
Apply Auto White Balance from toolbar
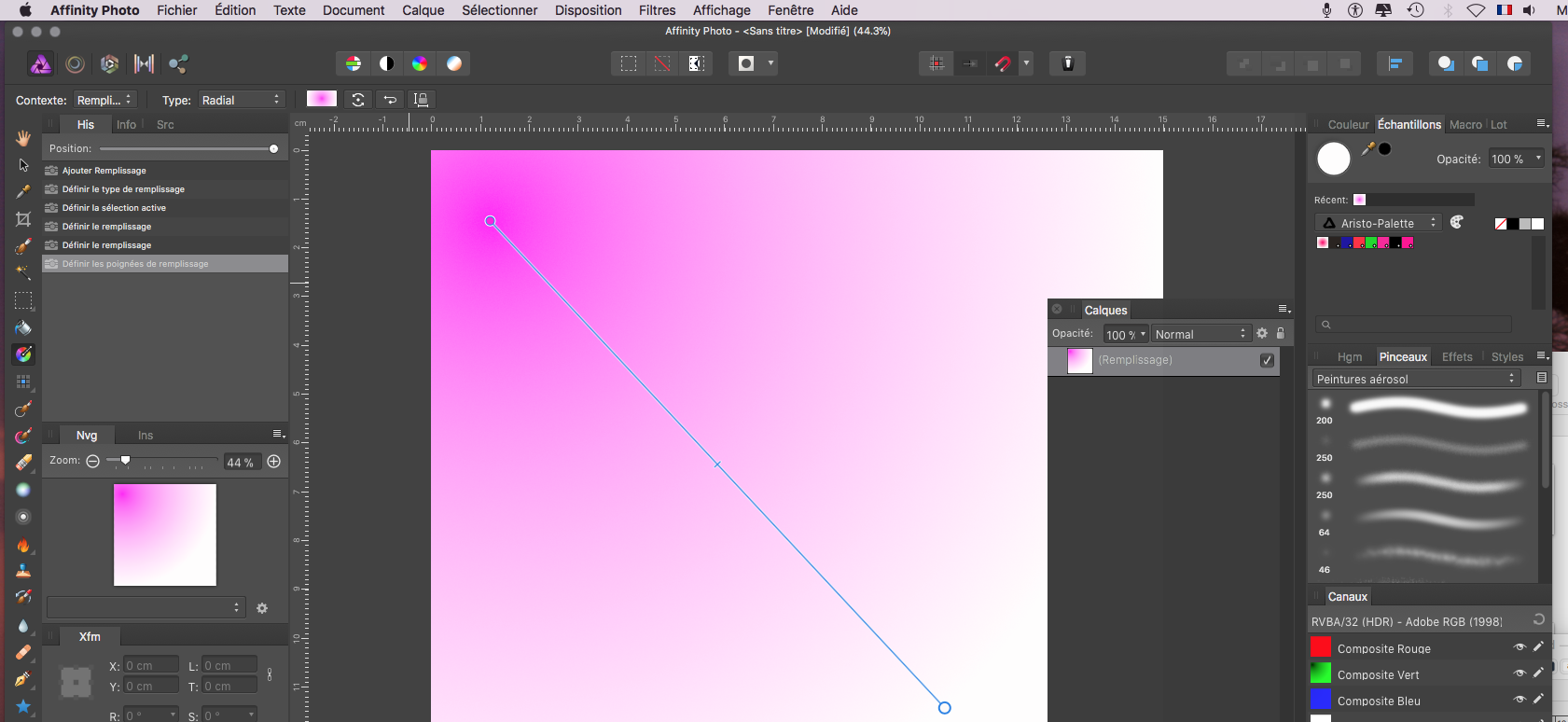point(453,63)
